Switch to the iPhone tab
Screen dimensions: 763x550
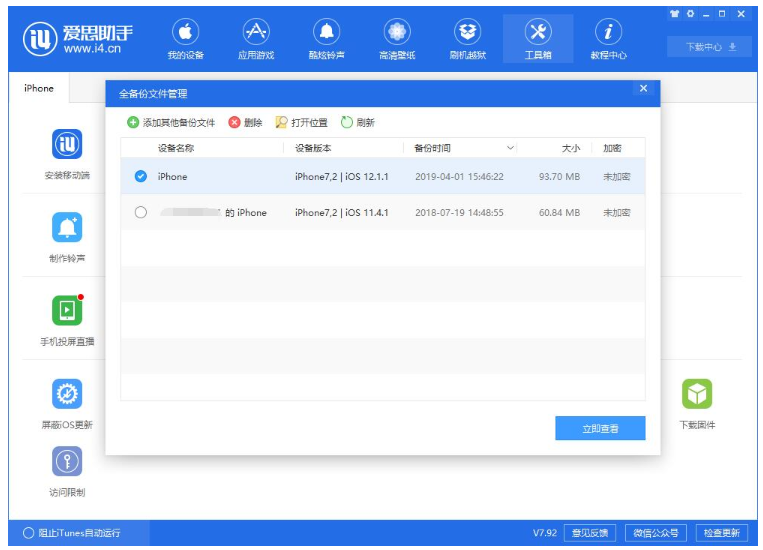(x=39, y=88)
